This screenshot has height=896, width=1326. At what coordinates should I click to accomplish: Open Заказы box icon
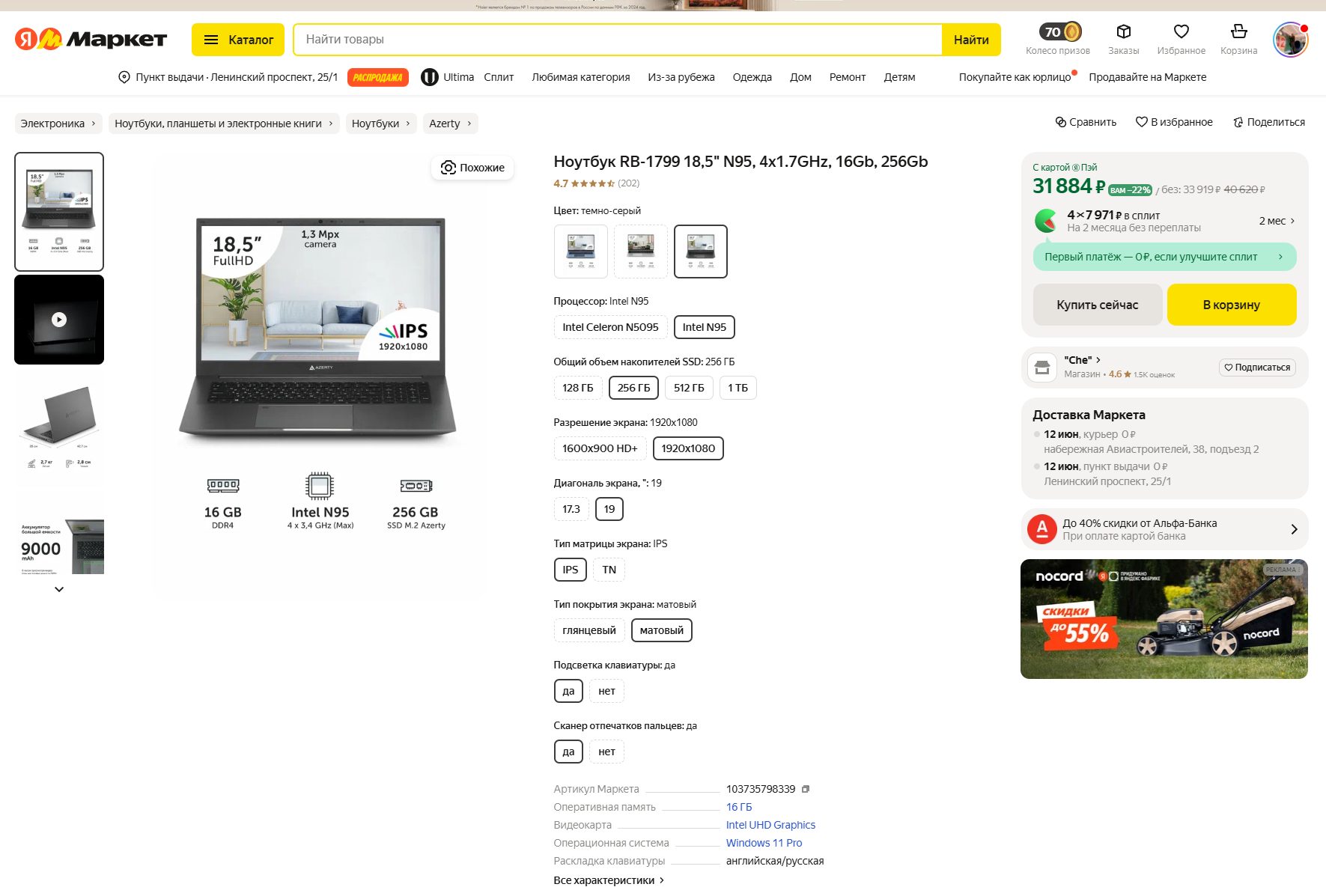coord(1123,31)
